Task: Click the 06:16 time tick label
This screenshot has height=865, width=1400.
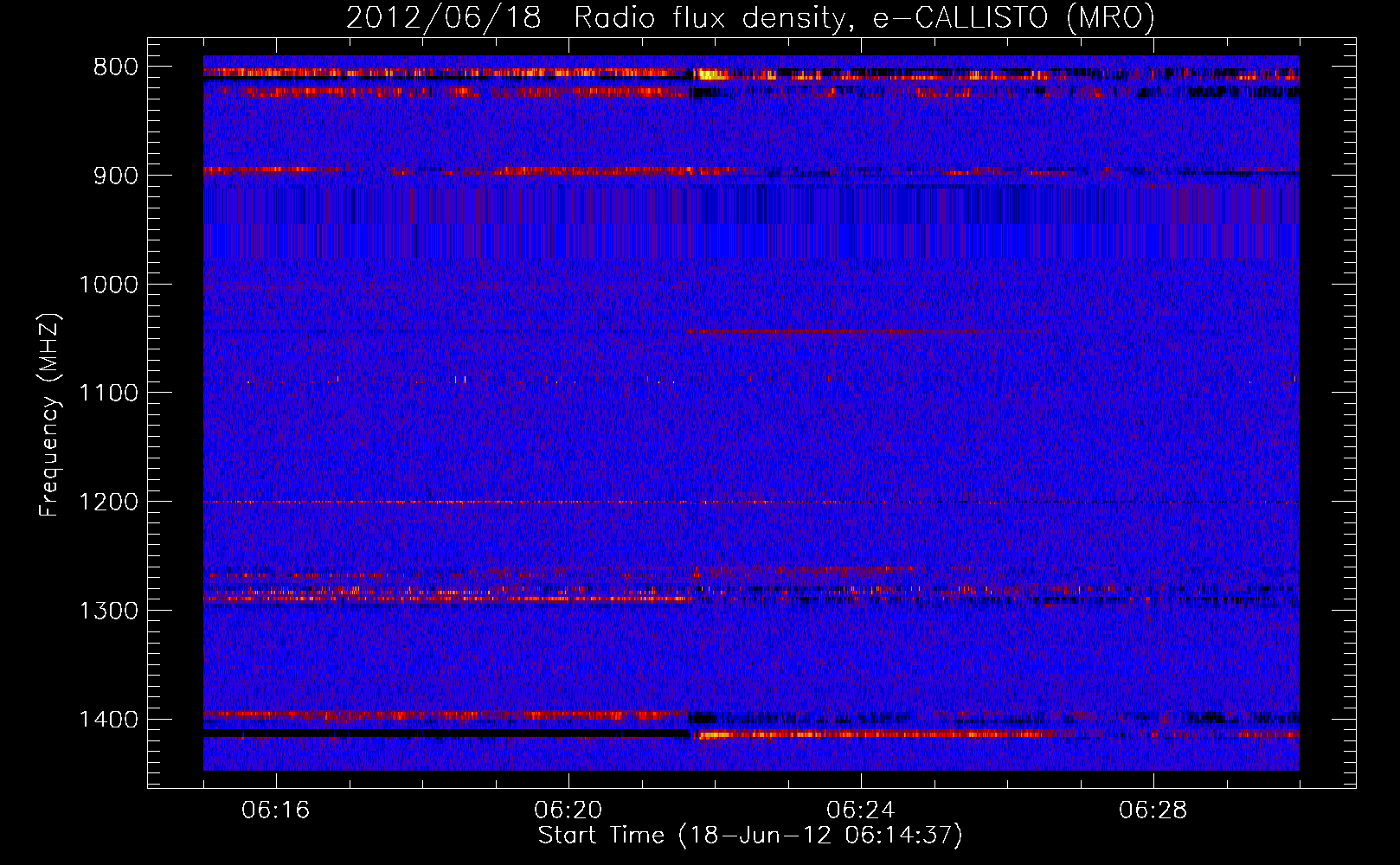Action: (276, 811)
